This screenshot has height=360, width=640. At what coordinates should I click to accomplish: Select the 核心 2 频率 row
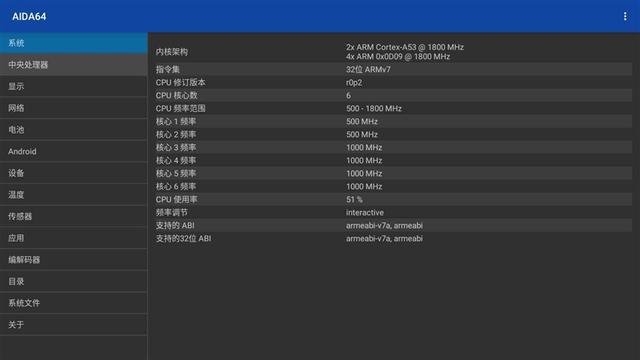click(393, 134)
